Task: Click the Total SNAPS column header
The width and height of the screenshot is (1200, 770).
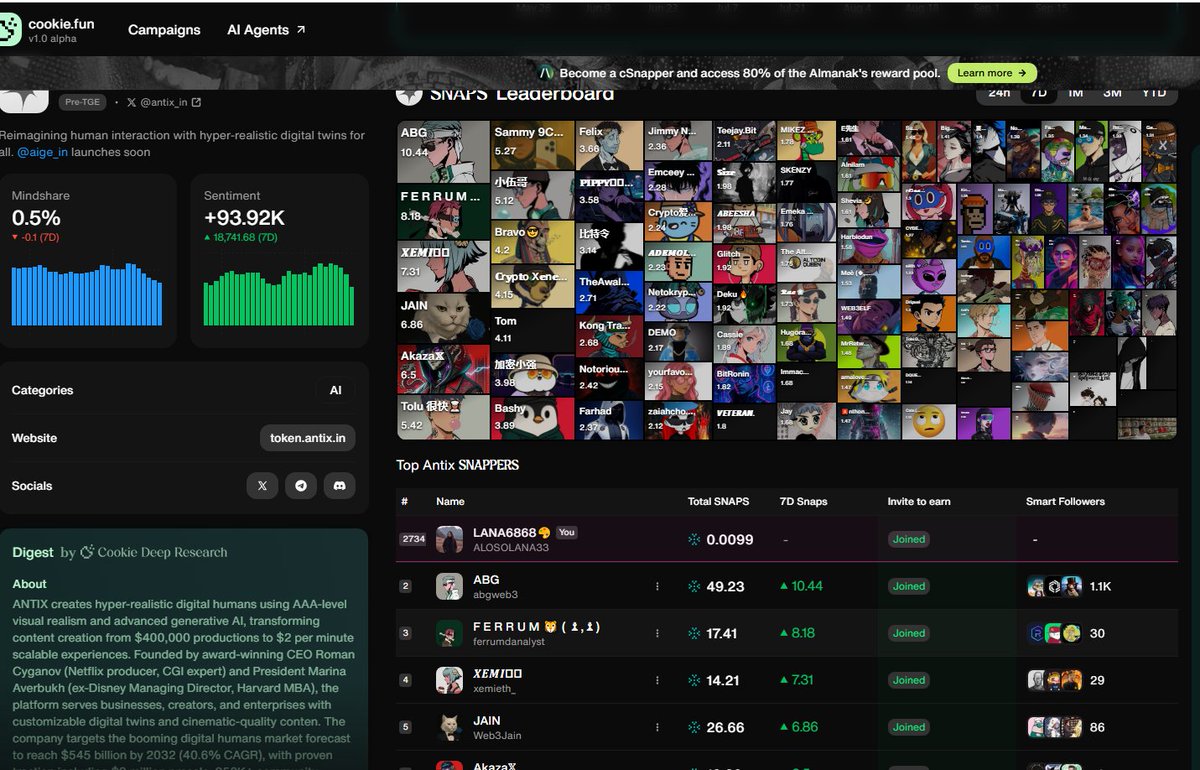Action: (x=718, y=501)
